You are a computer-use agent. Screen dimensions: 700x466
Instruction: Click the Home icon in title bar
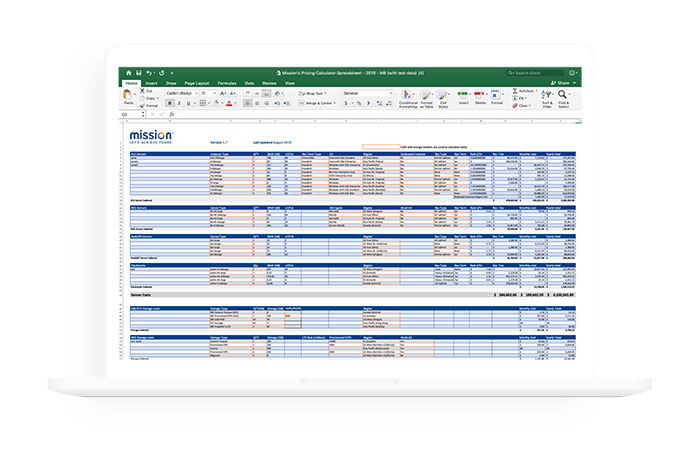coord(129,73)
